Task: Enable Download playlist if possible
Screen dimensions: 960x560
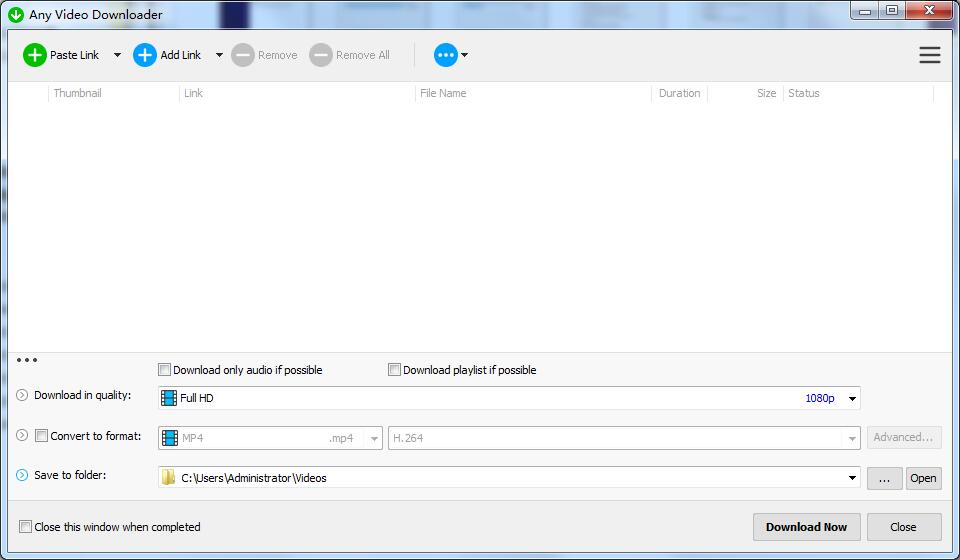Action: [395, 370]
